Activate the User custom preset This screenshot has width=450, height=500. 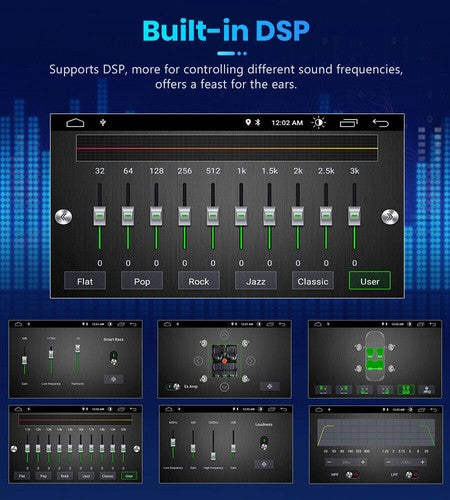(x=370, y=281)
